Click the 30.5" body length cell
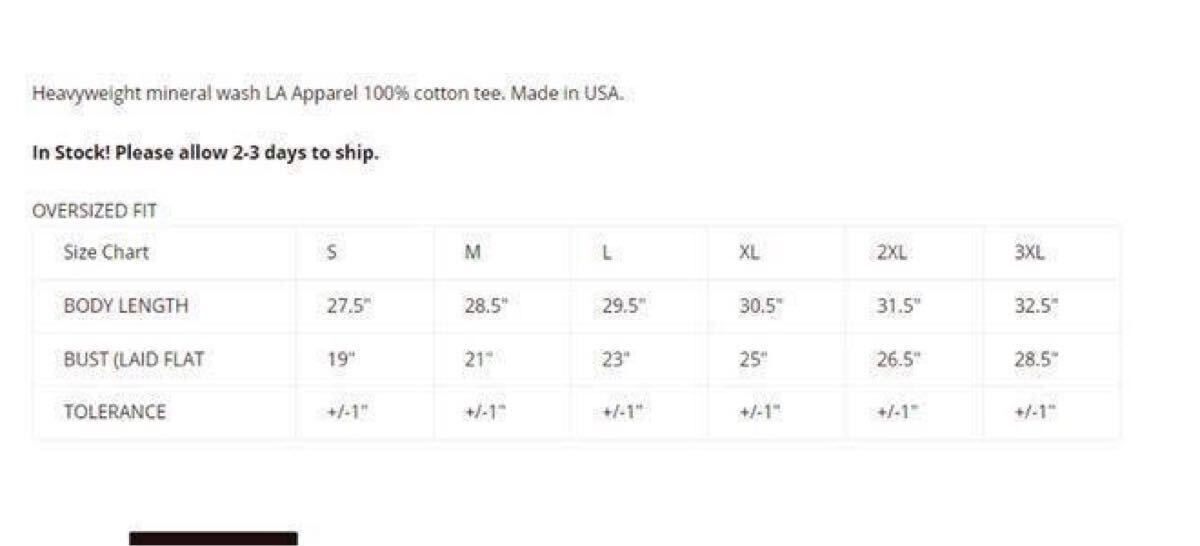The width and height of the screenshot is (1200, 546). (x=761, y=306)
